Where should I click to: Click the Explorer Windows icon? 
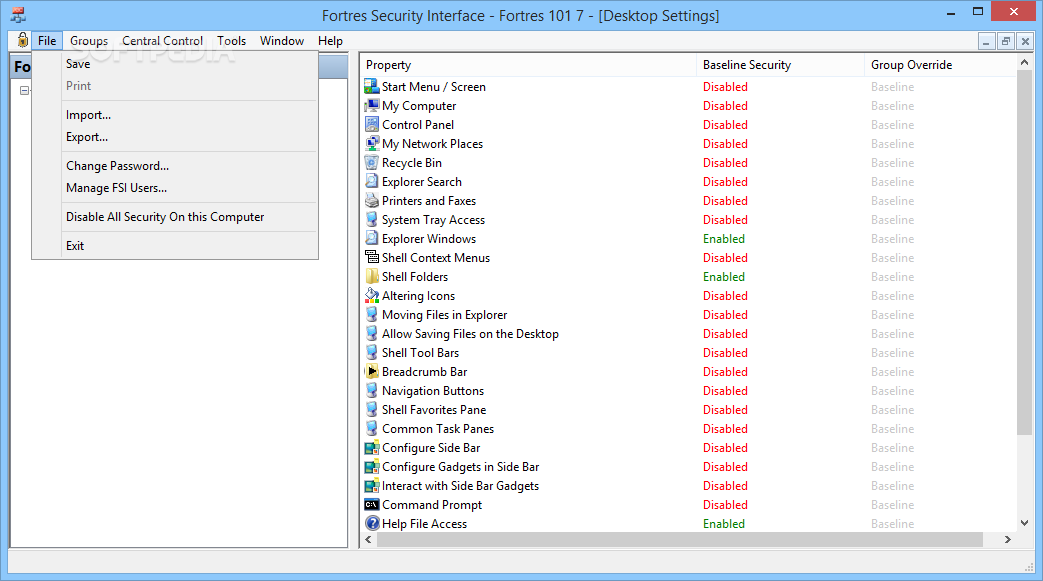point(372,238)
